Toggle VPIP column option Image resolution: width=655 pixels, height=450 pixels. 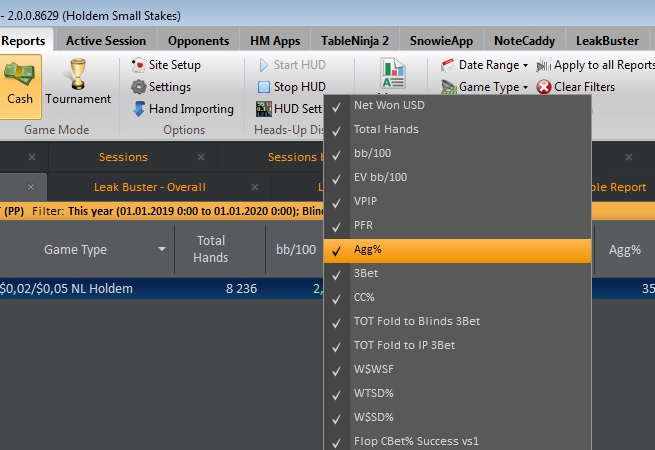pos(457,202)
